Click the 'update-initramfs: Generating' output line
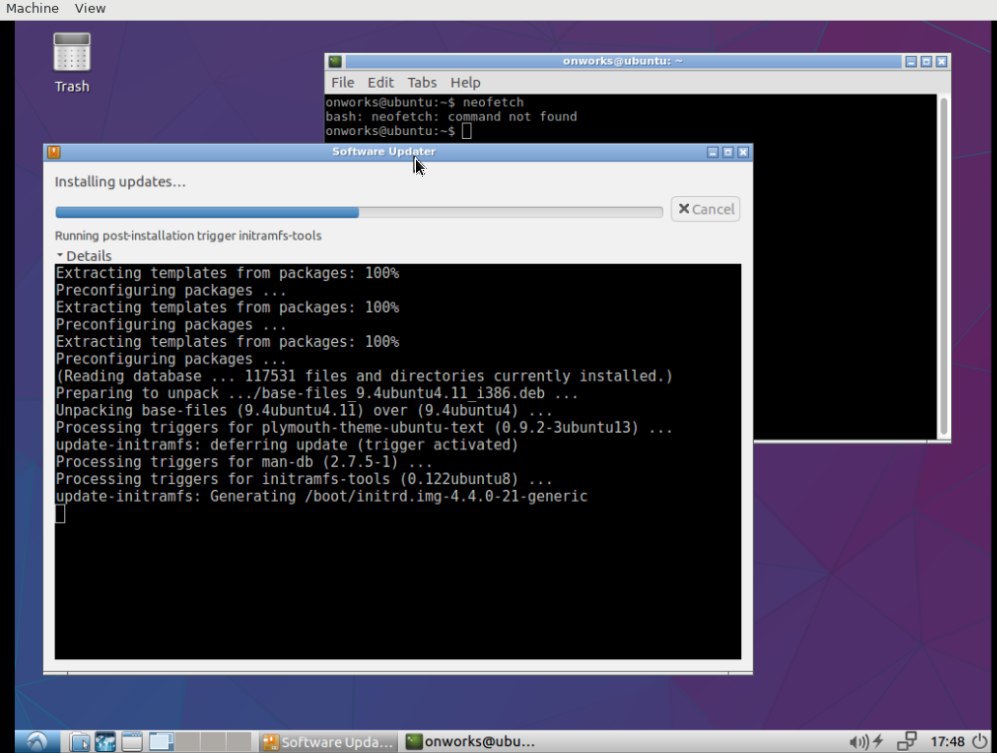 (x=321, y=496)
